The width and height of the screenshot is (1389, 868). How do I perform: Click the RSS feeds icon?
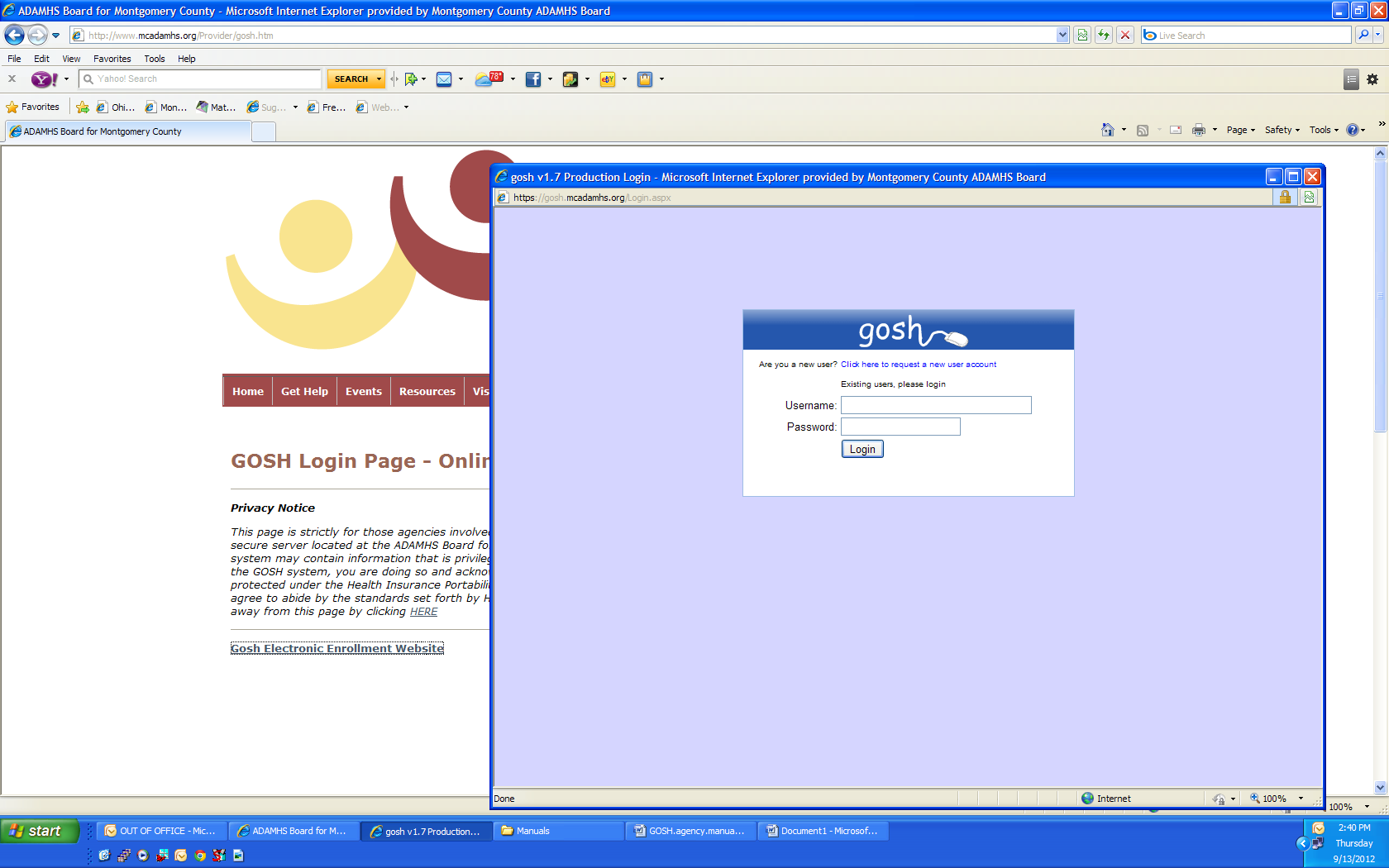1143,130
